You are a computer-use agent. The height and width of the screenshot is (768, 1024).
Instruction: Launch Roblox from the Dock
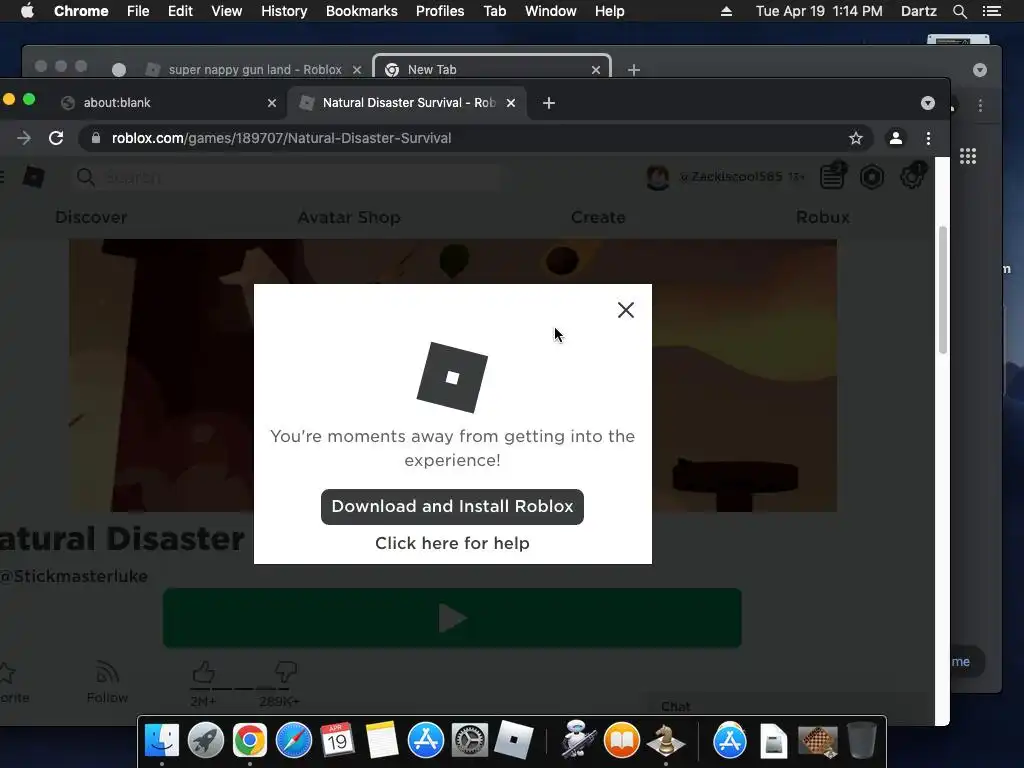(x=513, y=741)
